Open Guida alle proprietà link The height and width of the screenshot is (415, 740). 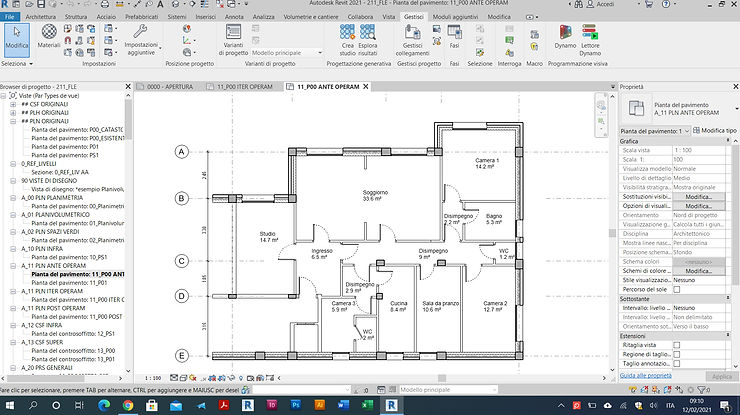(646, 376)
